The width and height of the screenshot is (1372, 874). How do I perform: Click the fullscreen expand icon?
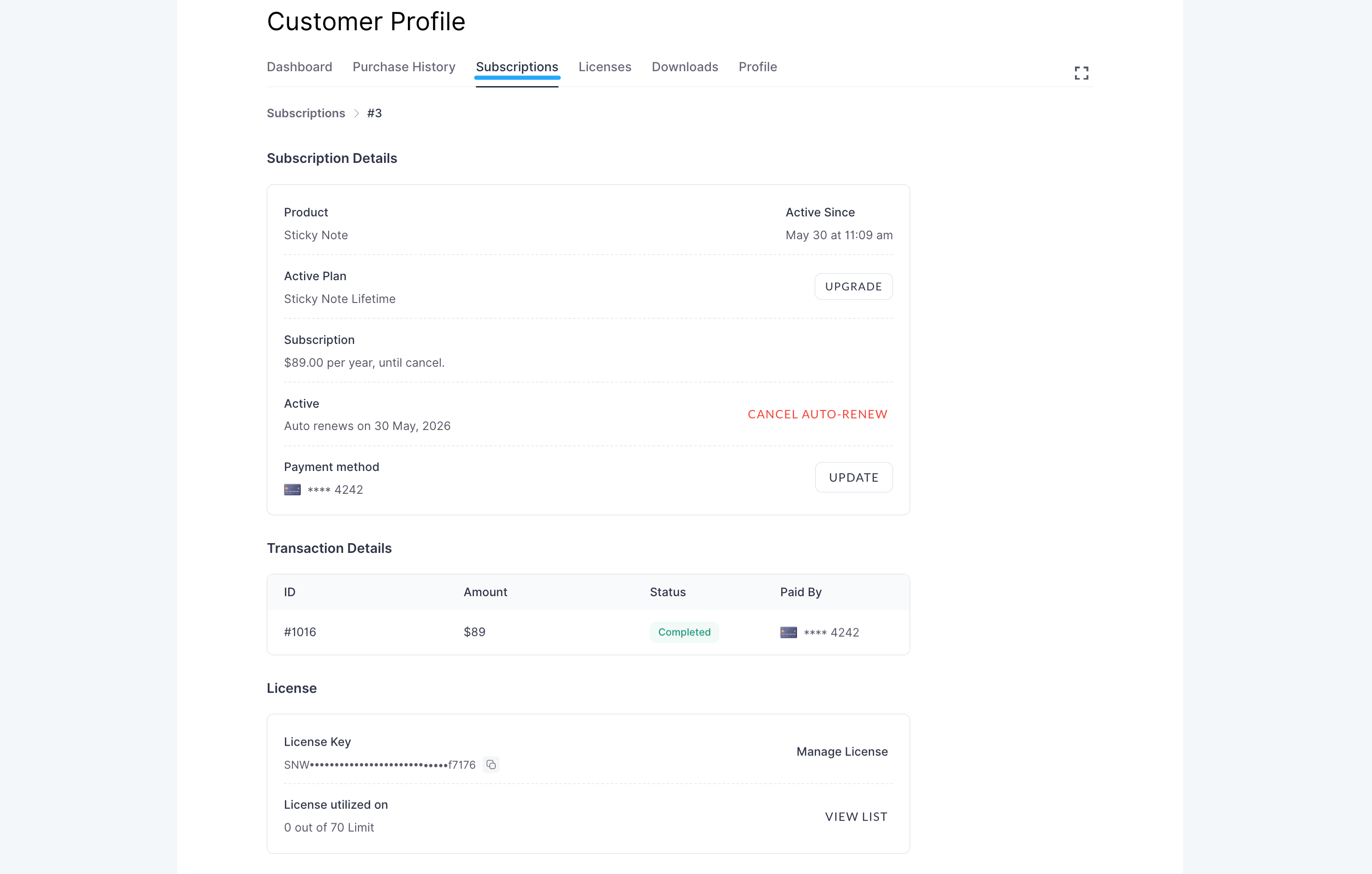(1081, 72)
